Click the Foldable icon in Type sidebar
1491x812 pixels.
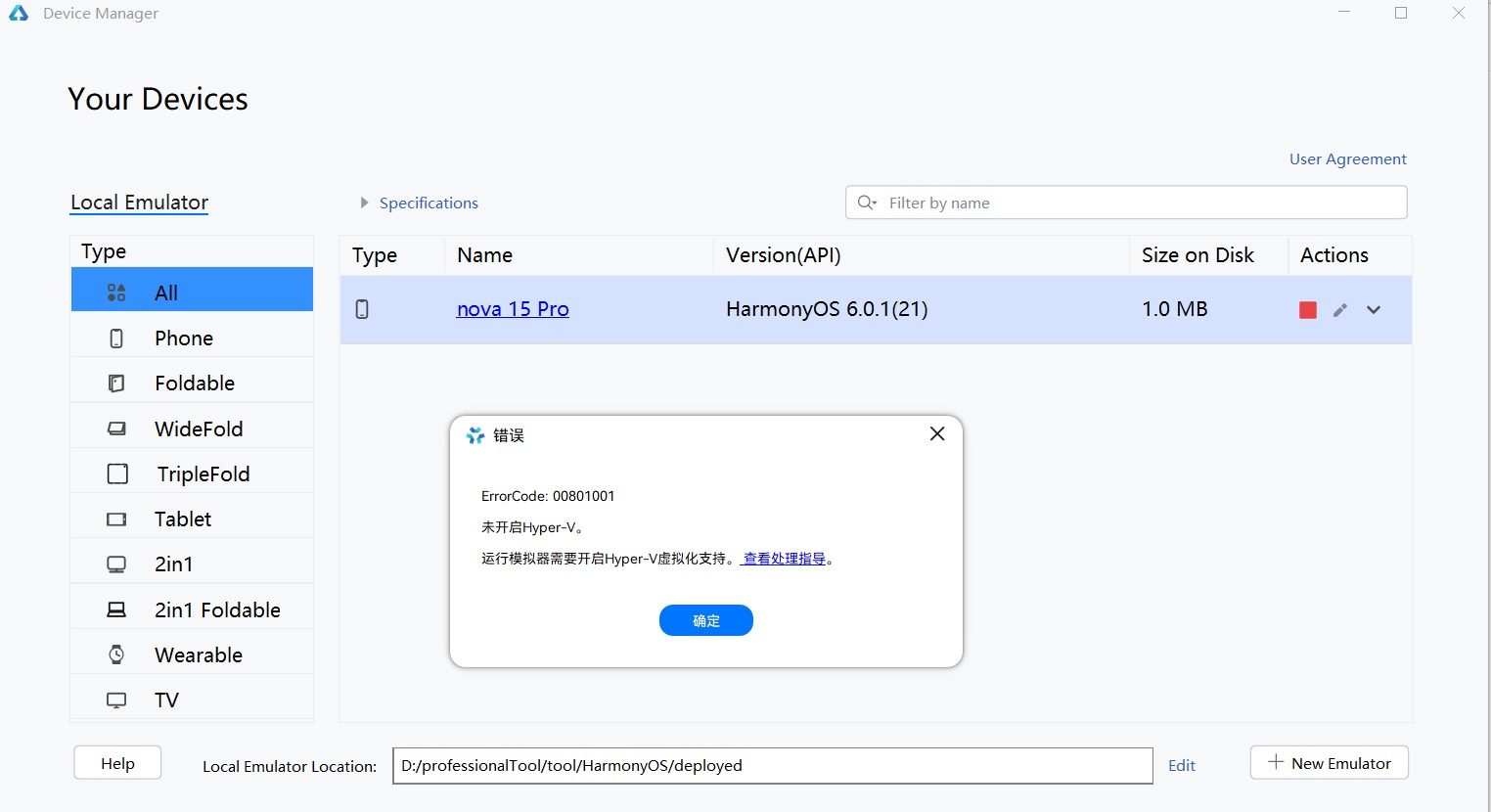click(116, 383)
